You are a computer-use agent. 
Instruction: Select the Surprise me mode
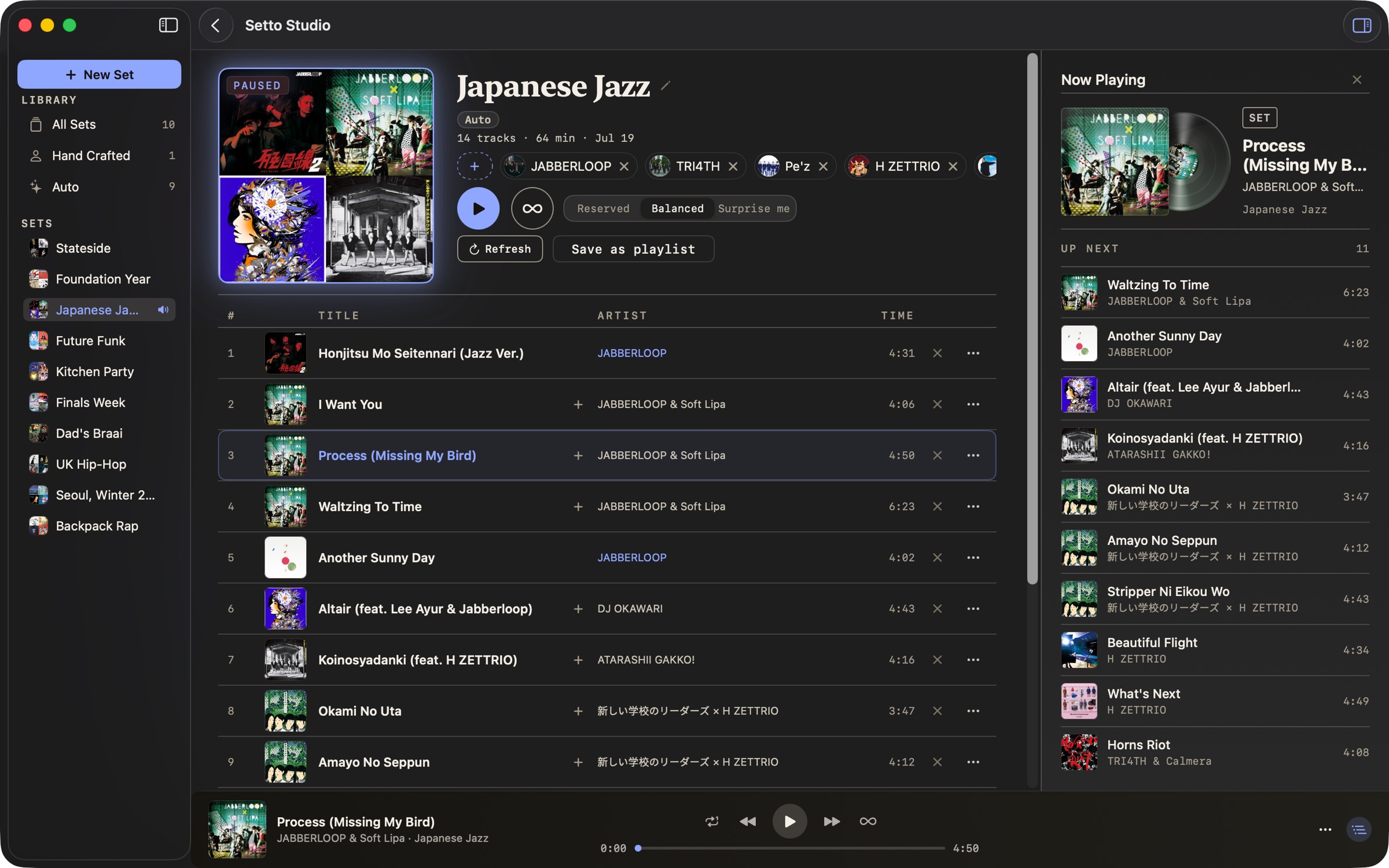[754, 208]
